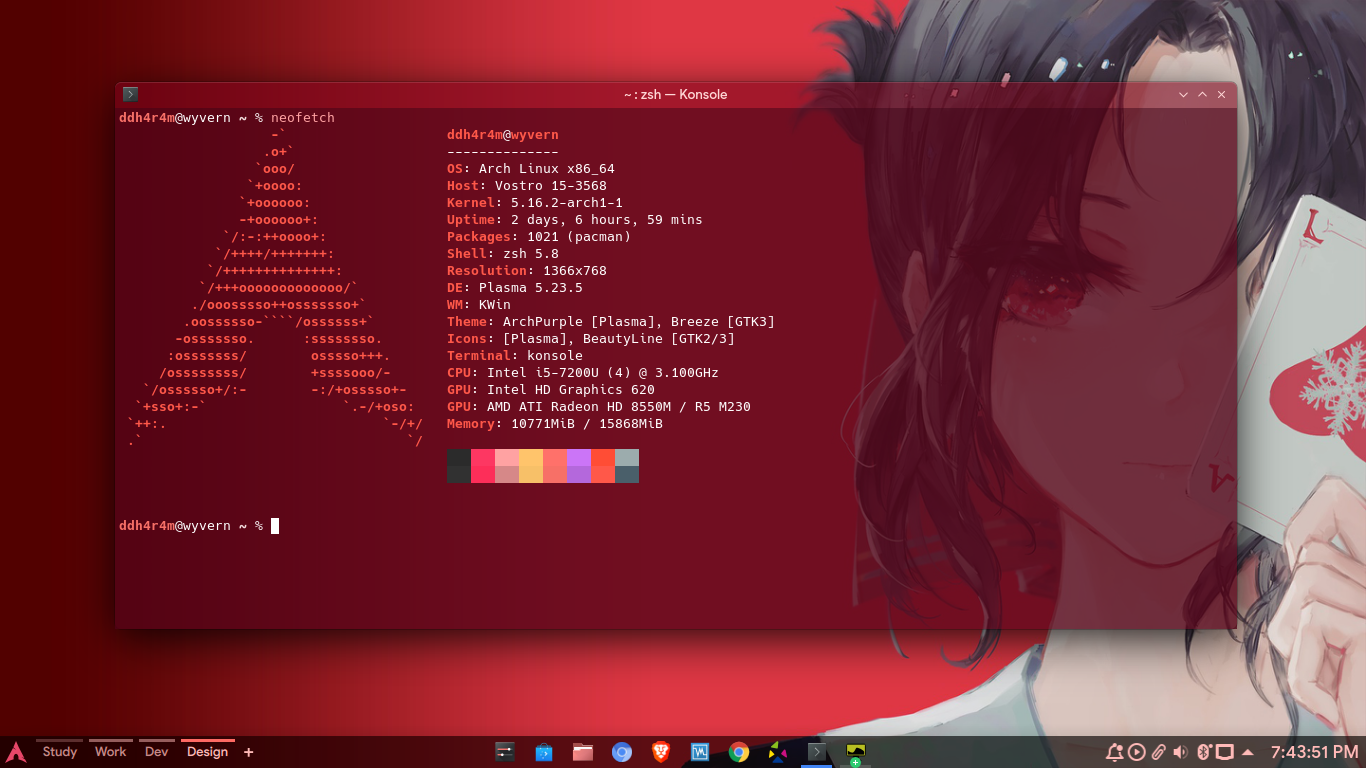Screen dimensions: 1366x768
Task: Expand hidden system tray icons
Action: [1247, 752]
